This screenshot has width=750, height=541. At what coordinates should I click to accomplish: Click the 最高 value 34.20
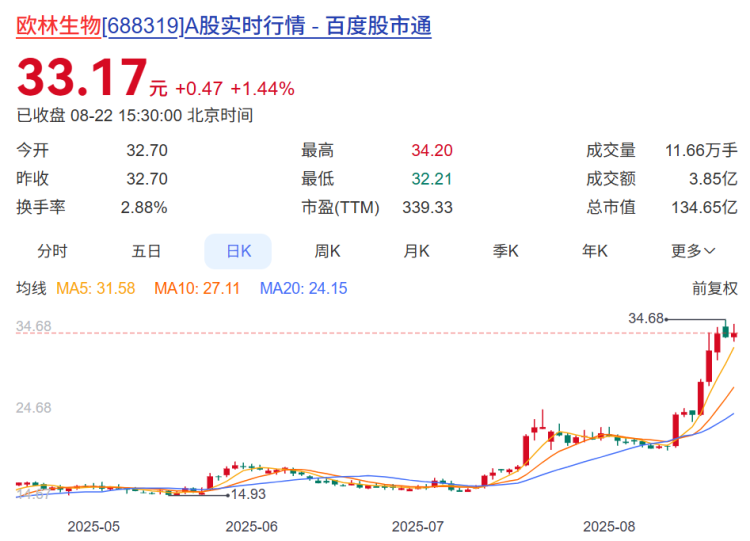coord(432,150)
